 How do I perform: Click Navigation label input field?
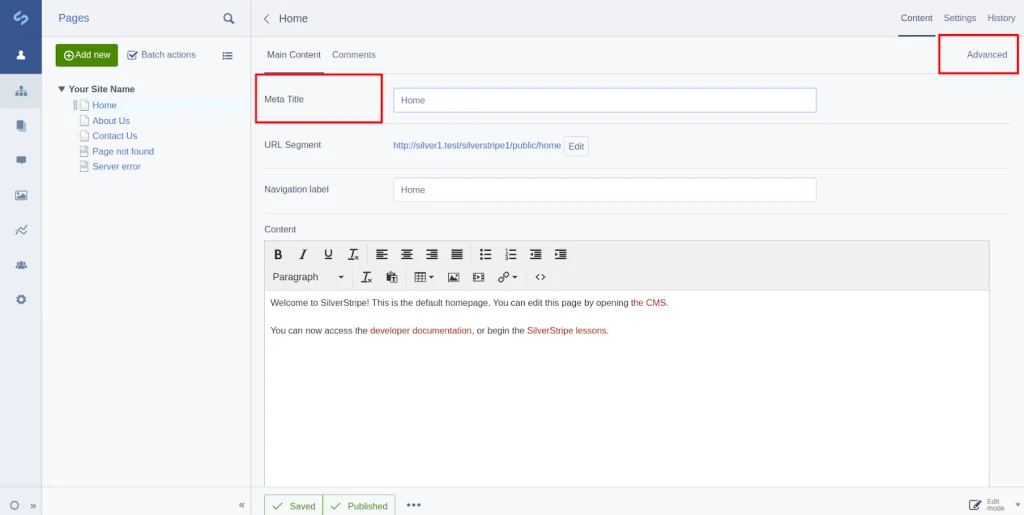coord(605,190)
